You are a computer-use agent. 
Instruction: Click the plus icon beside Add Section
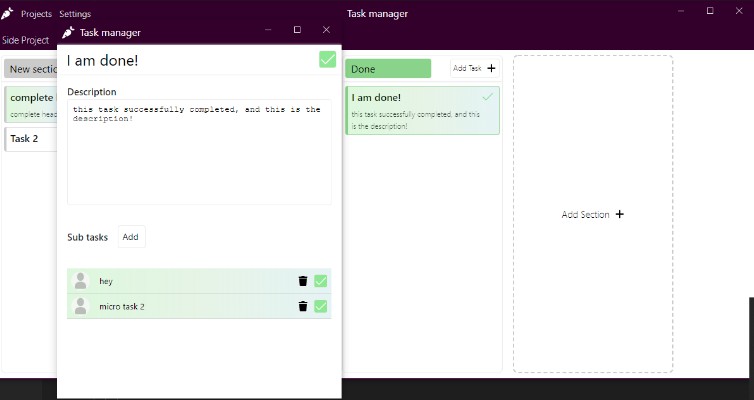[x=620, y=214]
